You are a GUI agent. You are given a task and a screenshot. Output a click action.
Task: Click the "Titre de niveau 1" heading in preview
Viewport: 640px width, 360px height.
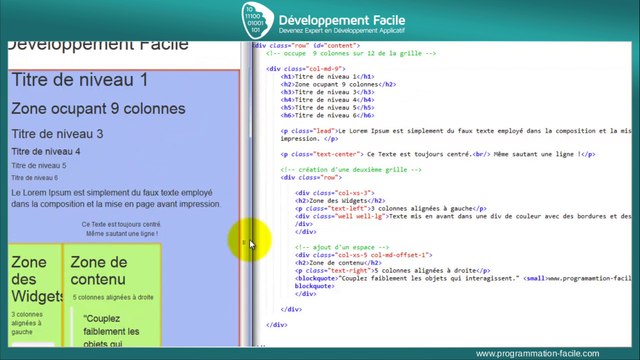(80, 80)
